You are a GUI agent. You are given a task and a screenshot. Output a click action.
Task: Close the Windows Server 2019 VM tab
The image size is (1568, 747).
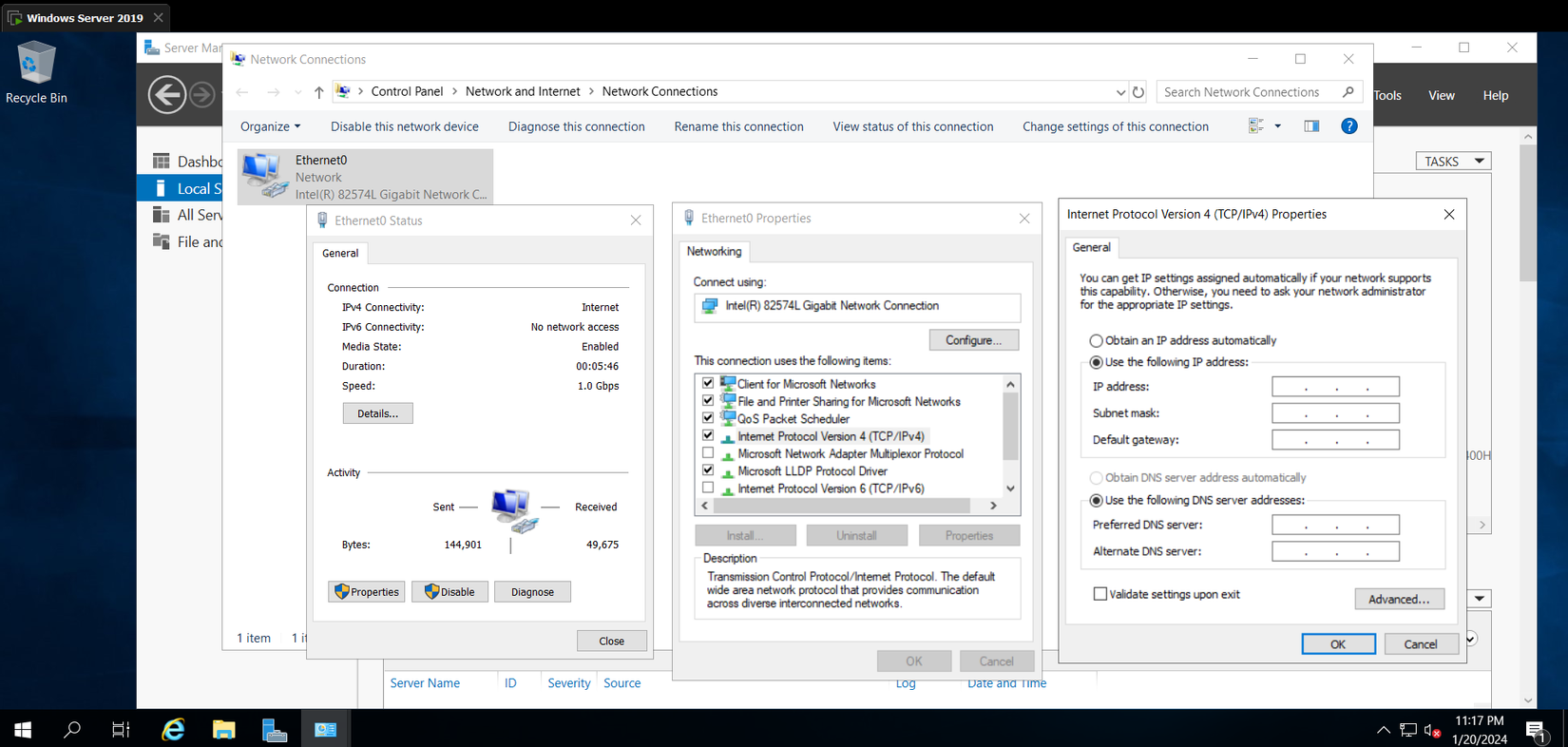[159, 18]
